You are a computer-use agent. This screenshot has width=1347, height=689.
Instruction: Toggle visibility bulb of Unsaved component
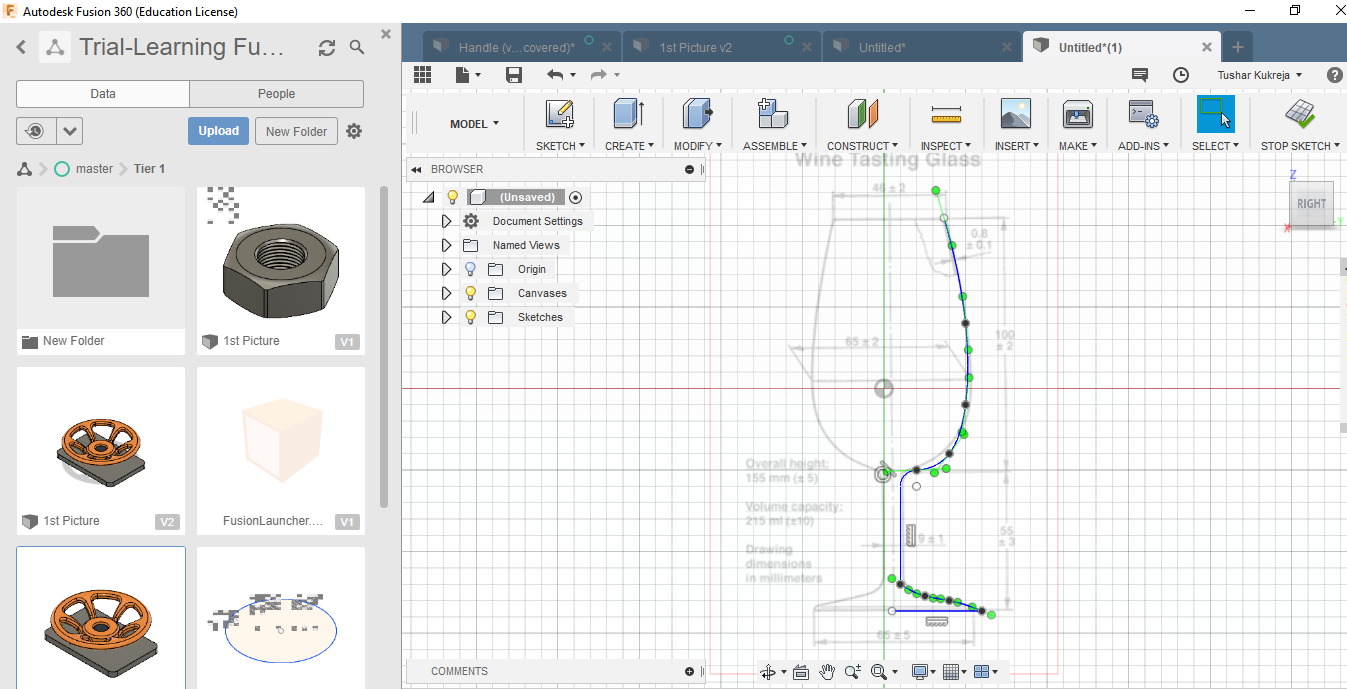coord(452,197)
